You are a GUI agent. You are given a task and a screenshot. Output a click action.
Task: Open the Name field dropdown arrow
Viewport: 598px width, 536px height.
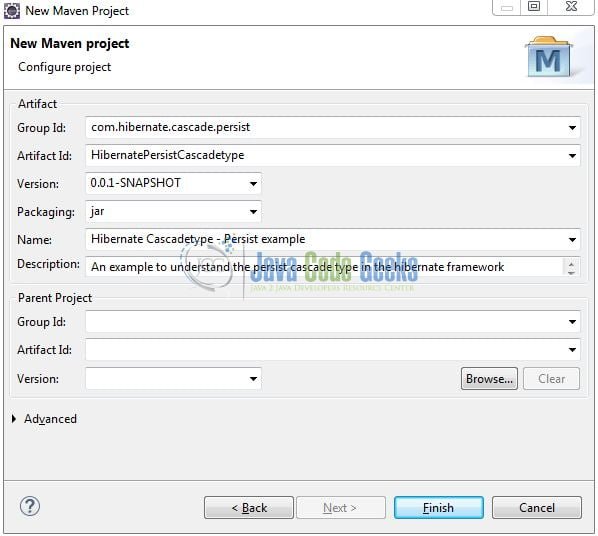pyautogui.click(x=572, y=240)
